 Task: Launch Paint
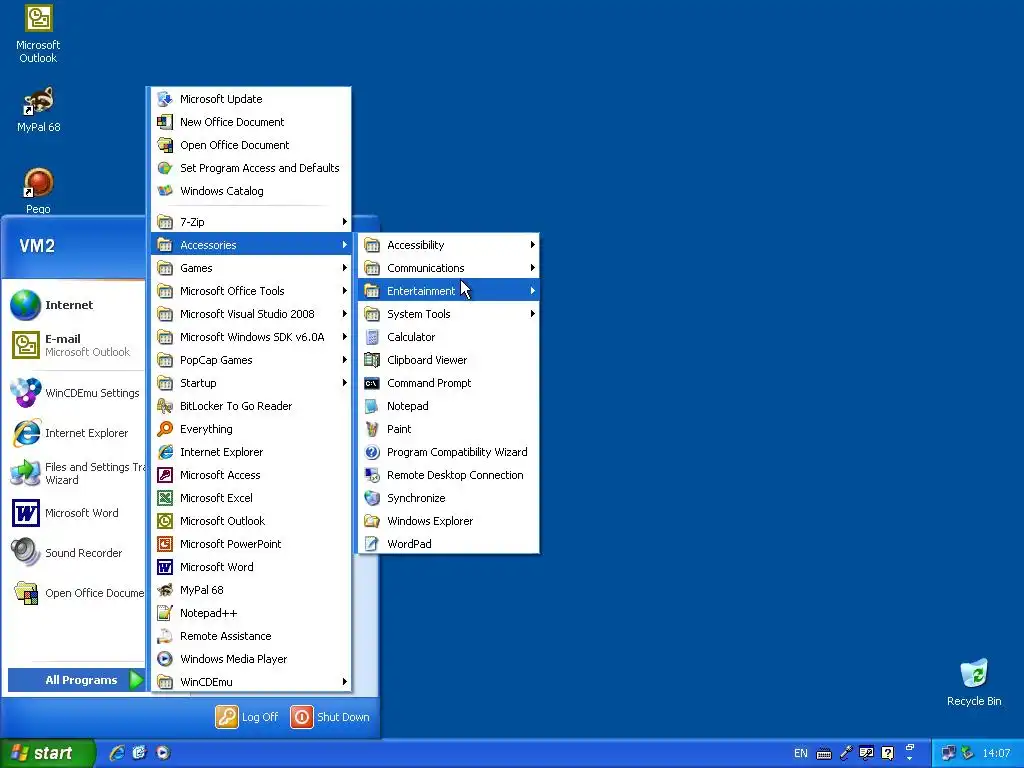pyautogui.click(x=449, y=428)
